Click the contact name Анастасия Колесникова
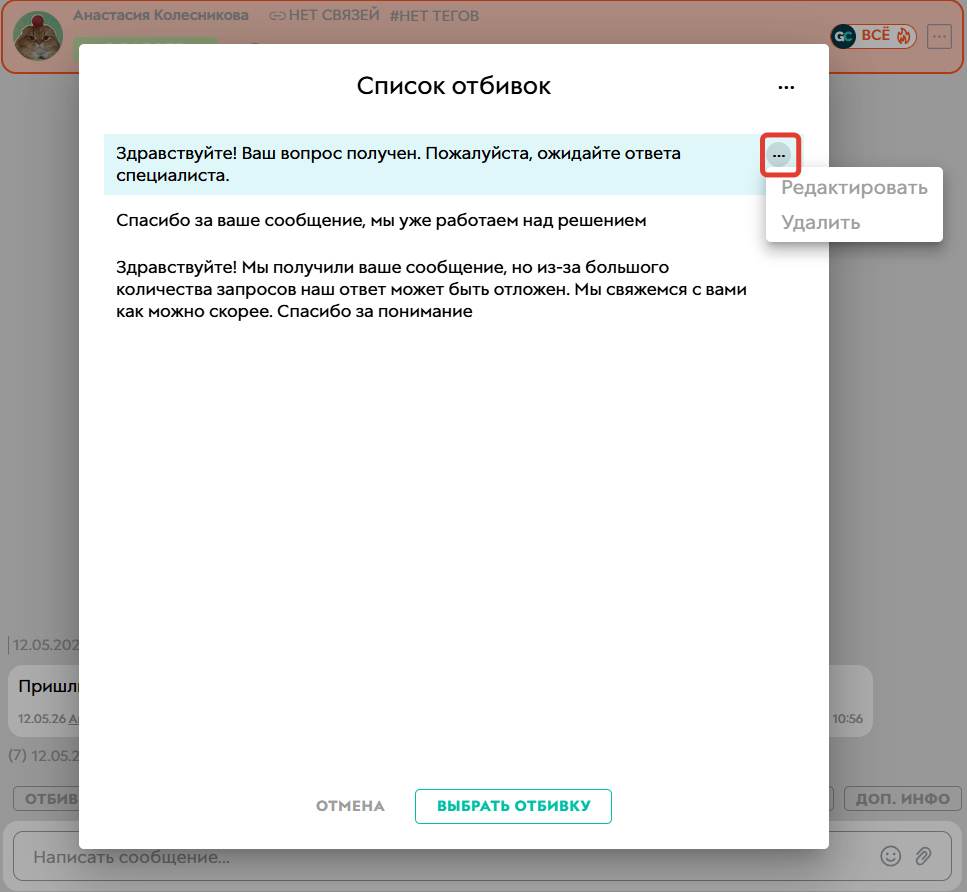The image size is (967, 892). click(161, 15)
